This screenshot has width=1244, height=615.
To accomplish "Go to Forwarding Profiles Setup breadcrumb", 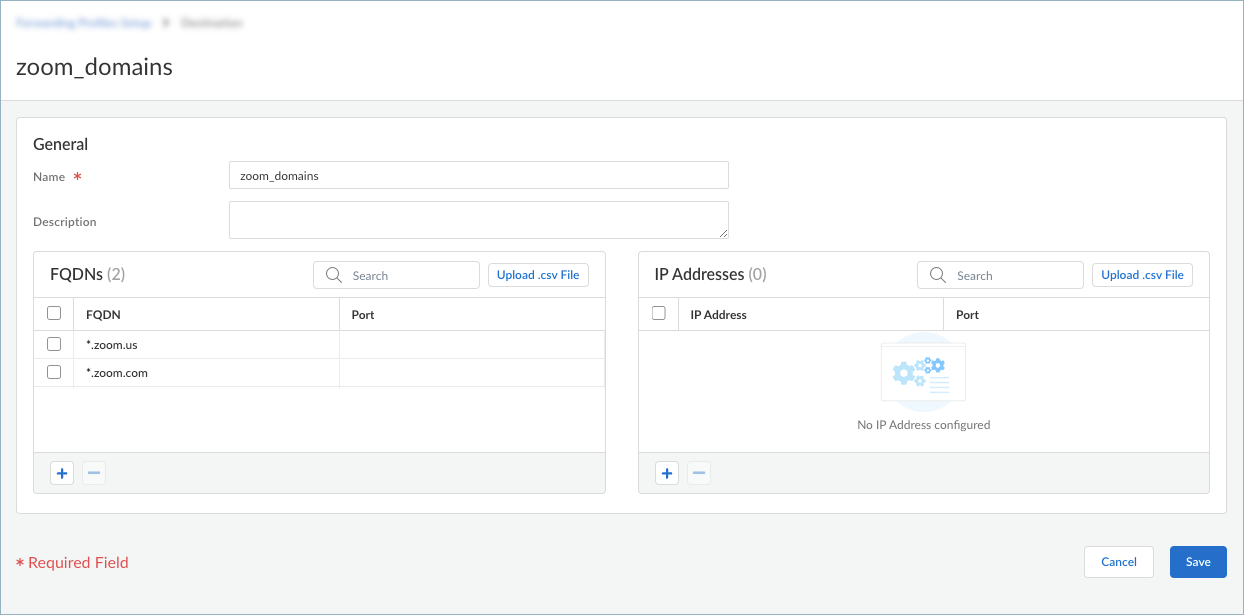I will [x=86, y=22].
